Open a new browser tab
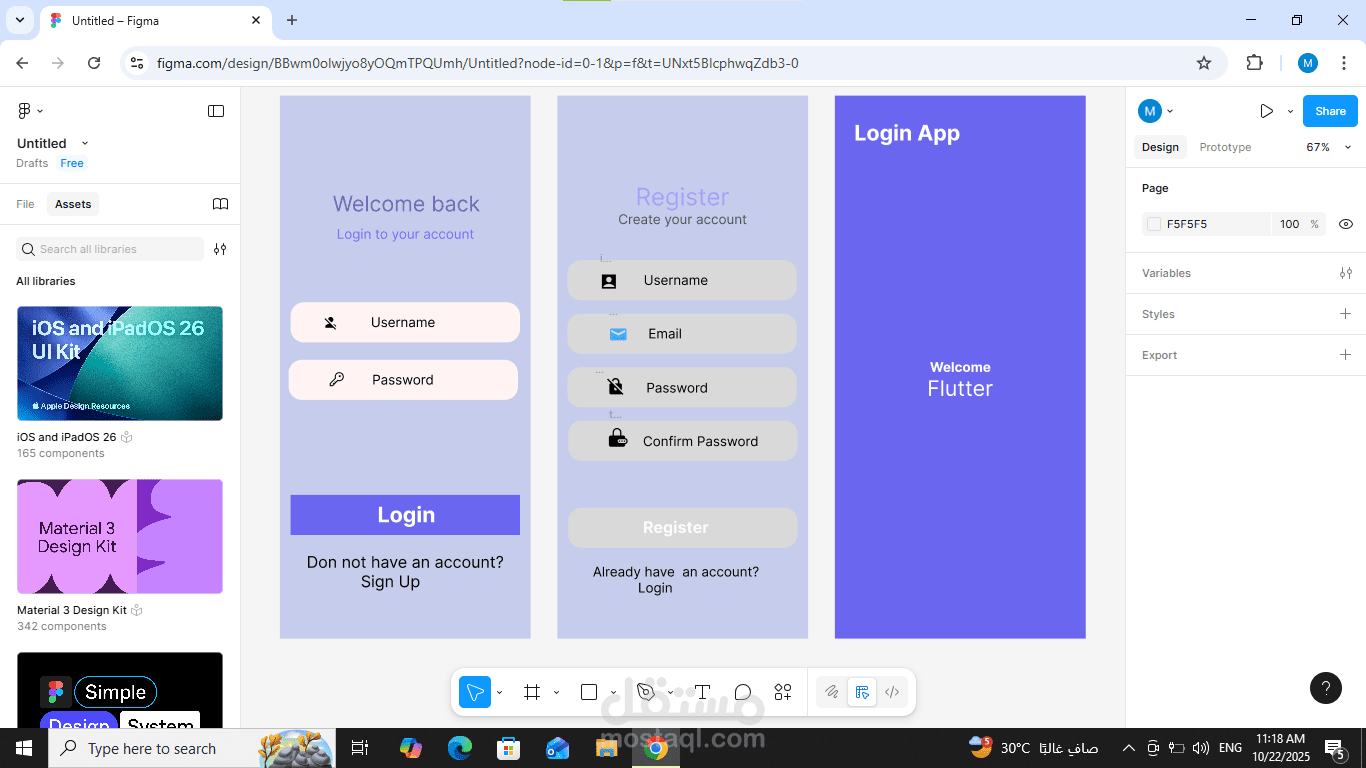Screen dimensions: 1366x768 (292, 20)
